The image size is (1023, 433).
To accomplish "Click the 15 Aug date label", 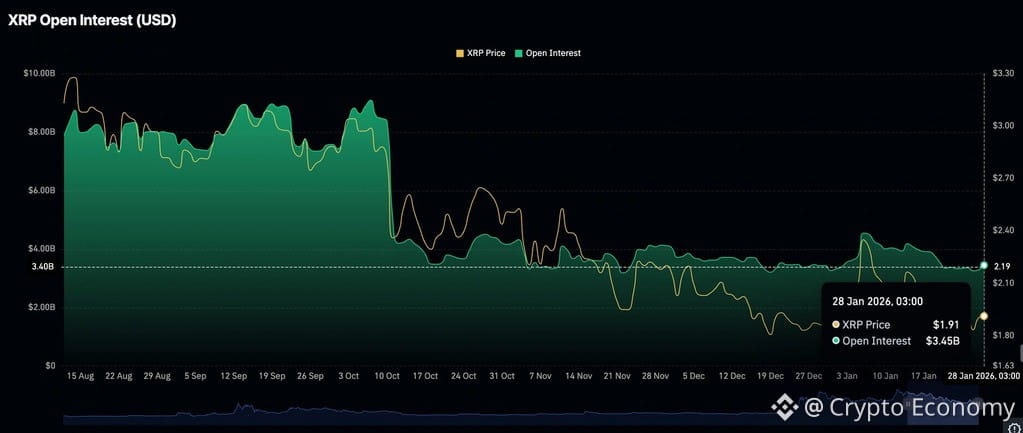I will (x=80, y=377).
